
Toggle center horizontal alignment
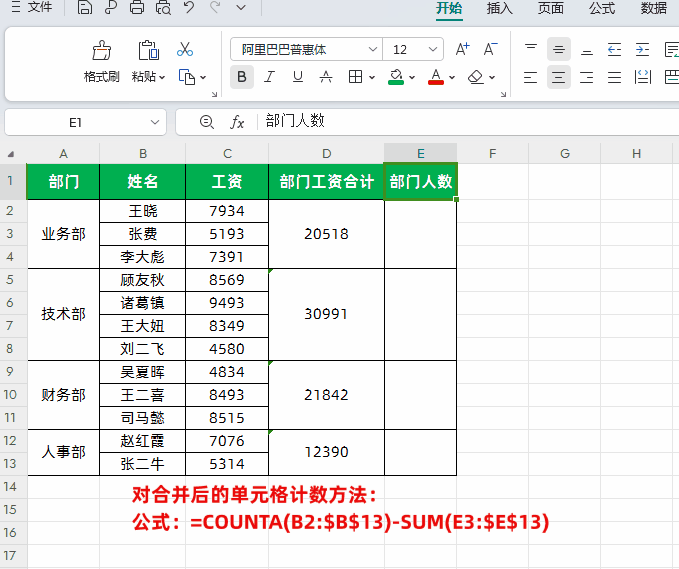(559, 77)
